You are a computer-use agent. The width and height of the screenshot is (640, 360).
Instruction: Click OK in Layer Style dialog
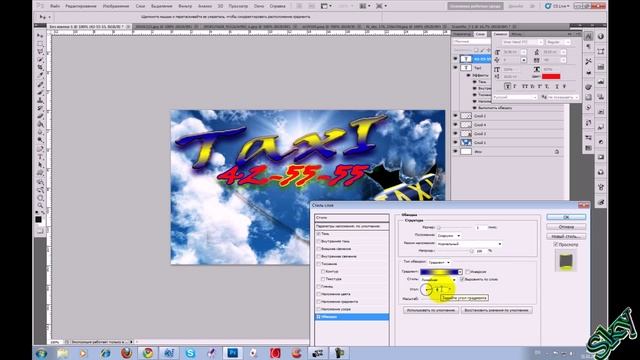(x=566, y=217)
